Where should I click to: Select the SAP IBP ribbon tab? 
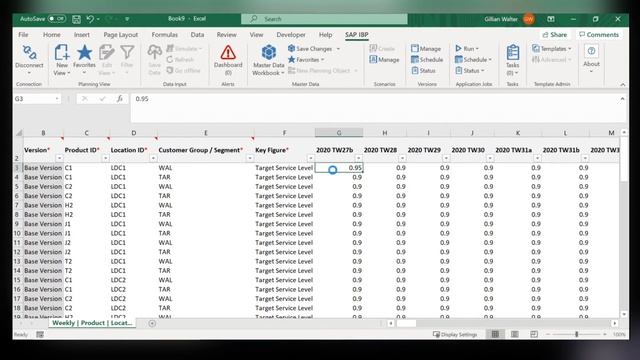pyautogui.click(x=356, y=35)
